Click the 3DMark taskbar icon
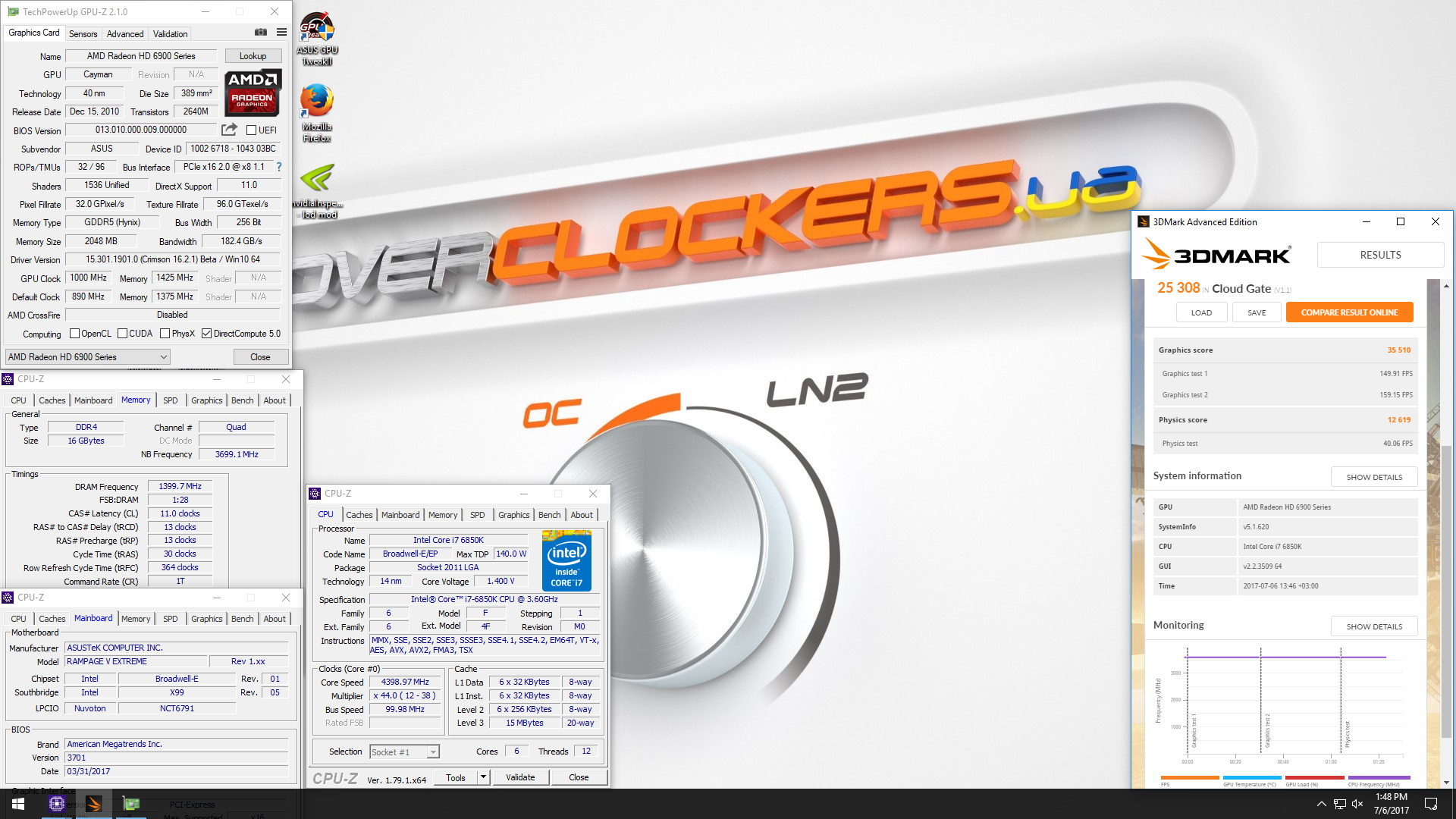1456x819 pixels. coord(94,804)
